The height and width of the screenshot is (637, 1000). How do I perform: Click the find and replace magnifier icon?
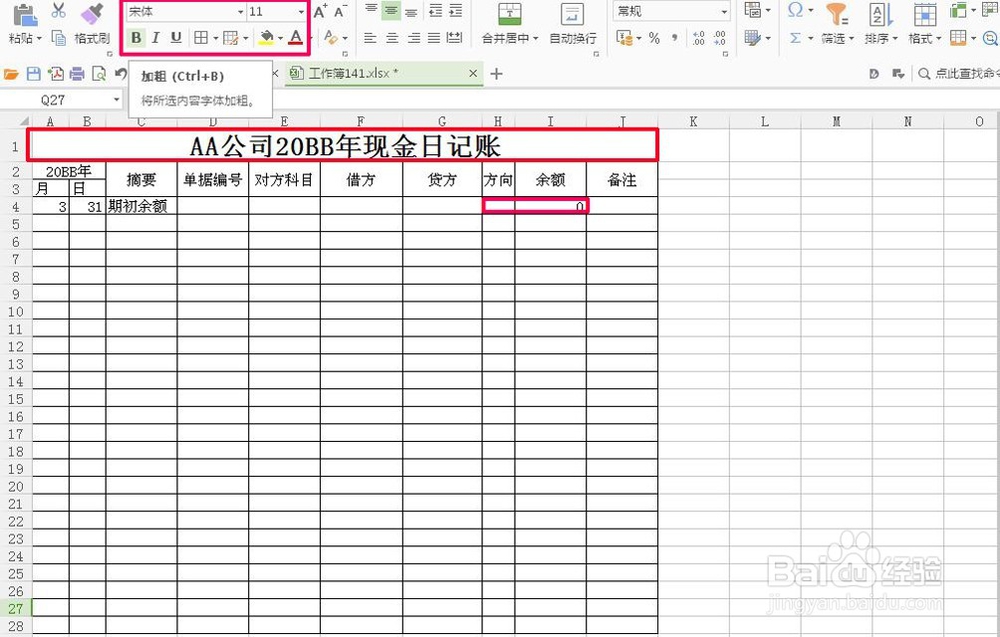pyautogui.click(x=990, y=38)
